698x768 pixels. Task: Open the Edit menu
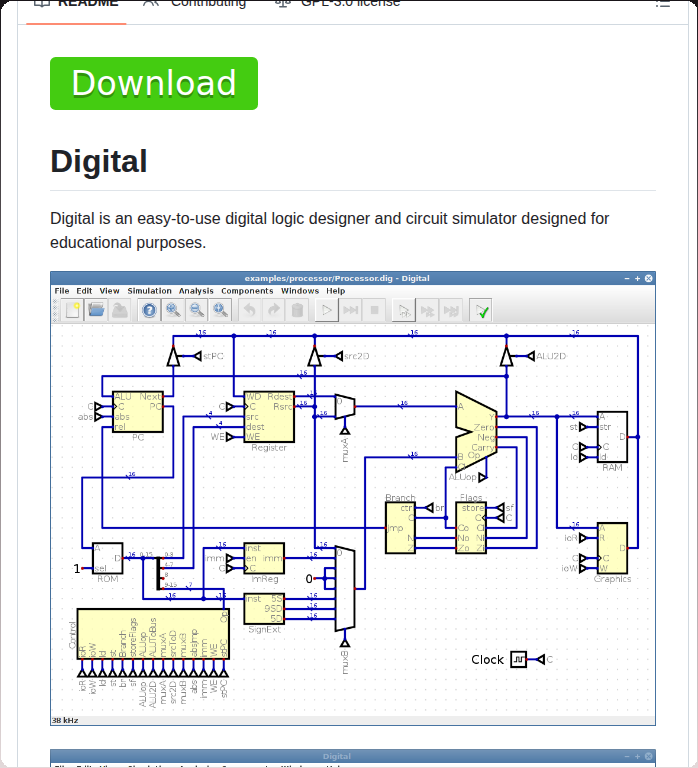[x=84, y=291]
